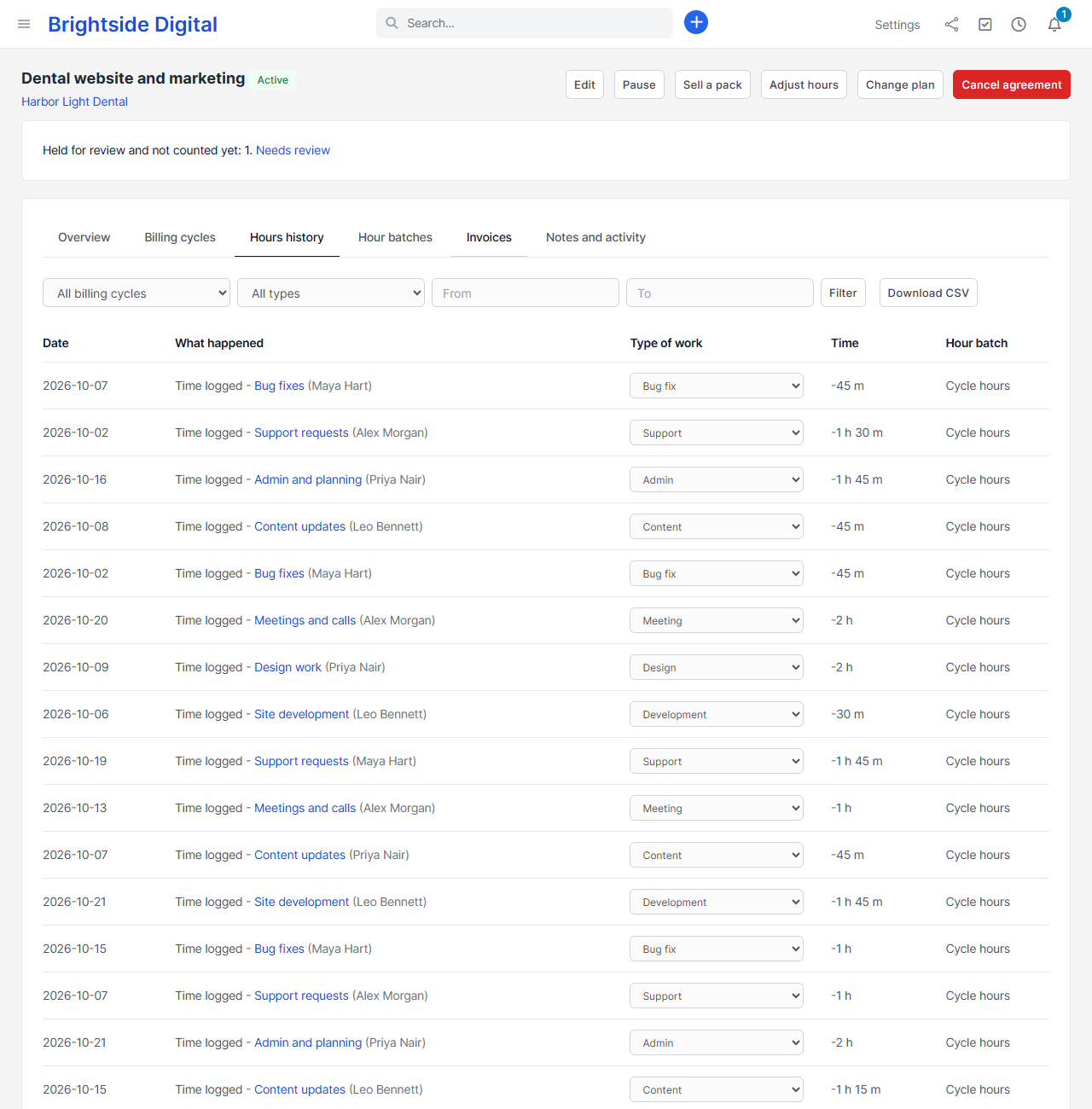Open Design type dropdown for 2026-10-09 row
This screenshot has width=1092, height=1109.
coord(717,667)
